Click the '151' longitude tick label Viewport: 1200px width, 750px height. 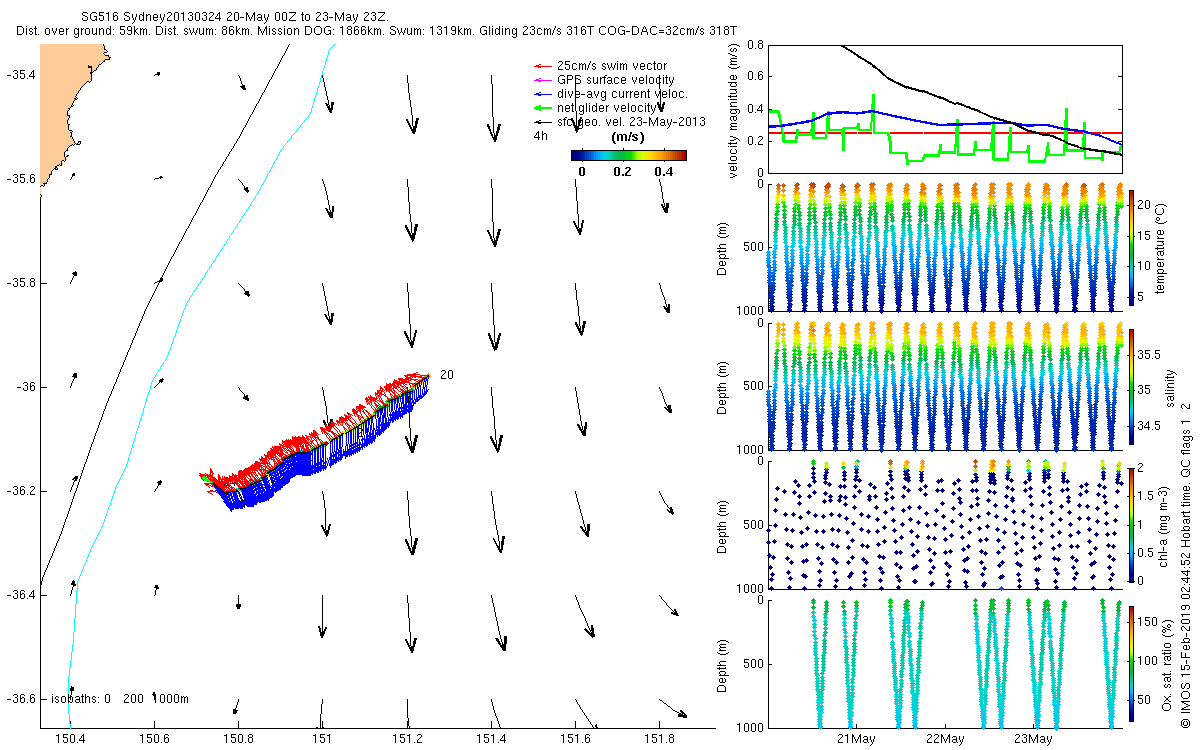point(321,738)
